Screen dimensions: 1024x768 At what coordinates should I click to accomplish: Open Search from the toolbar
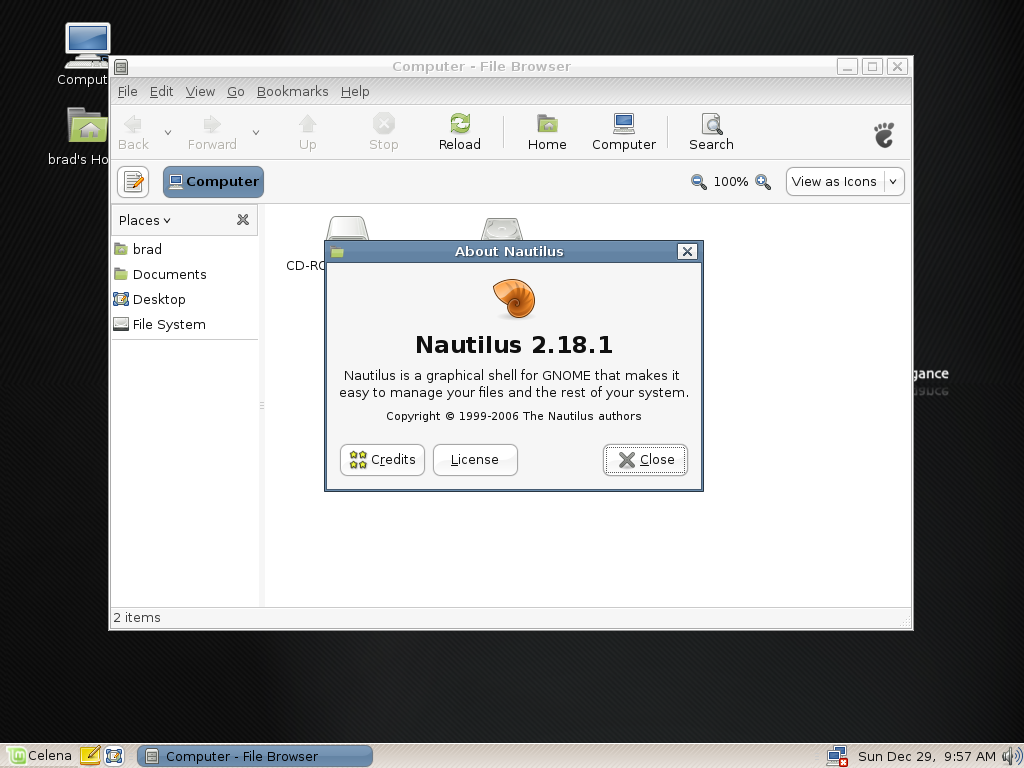[711, 133]
